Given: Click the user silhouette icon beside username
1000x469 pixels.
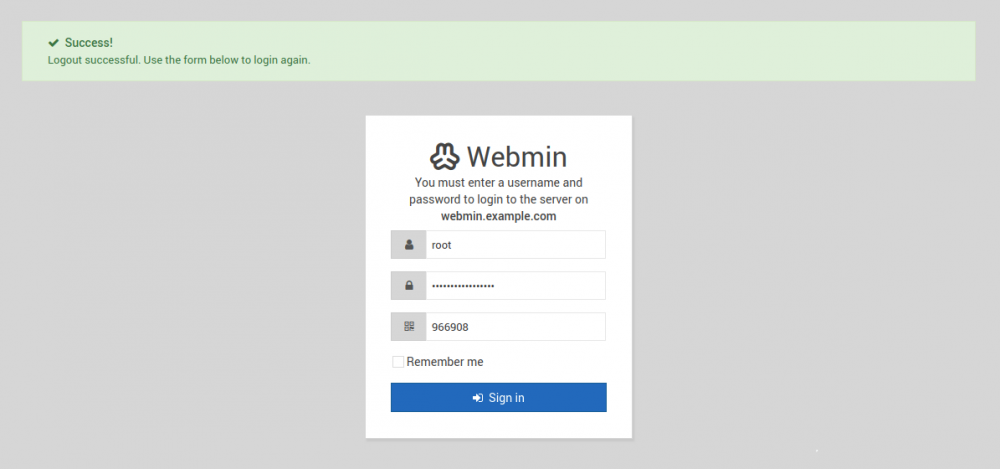Looking at the screenshot, I should click(409, 245).
